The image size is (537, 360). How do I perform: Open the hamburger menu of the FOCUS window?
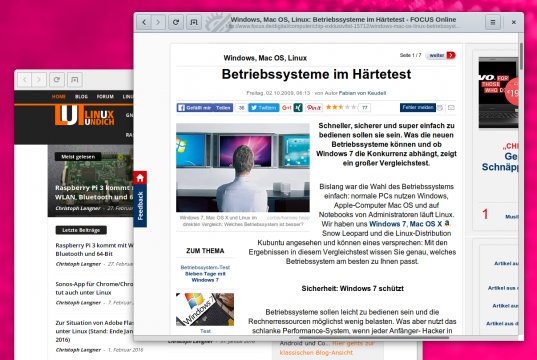click(493, 22)
